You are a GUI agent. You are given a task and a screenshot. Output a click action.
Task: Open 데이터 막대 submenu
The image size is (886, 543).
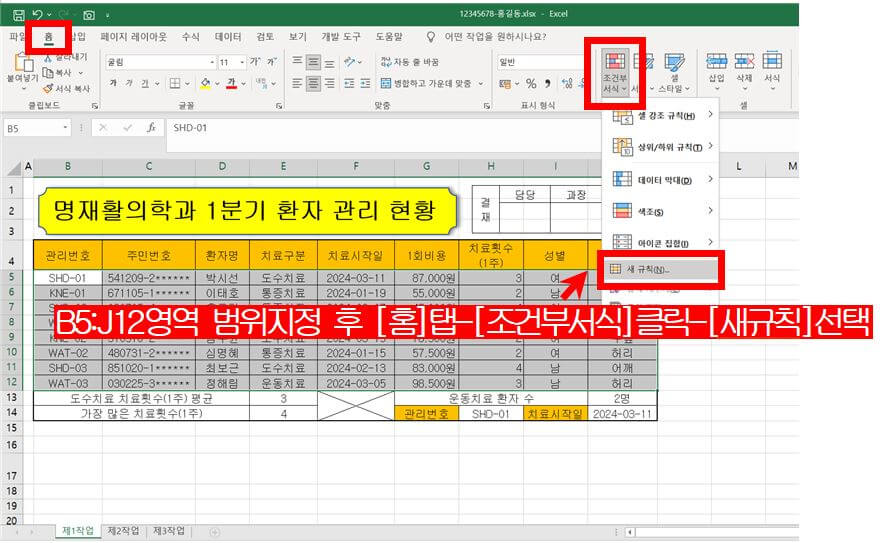662,180
